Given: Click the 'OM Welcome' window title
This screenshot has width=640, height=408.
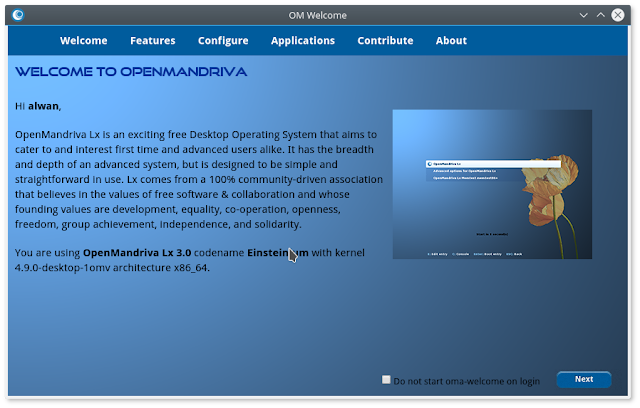Looking at the screenshot, I should 318,15.
